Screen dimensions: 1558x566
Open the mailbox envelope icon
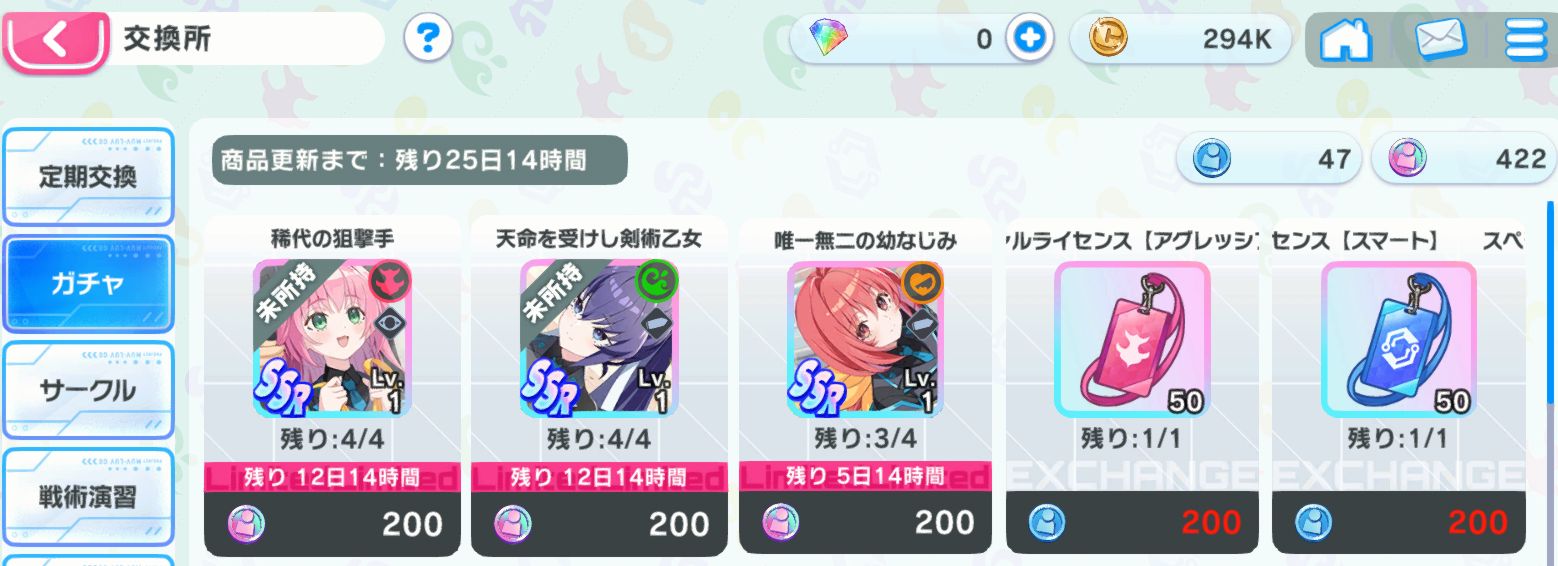coord(1440,40)
